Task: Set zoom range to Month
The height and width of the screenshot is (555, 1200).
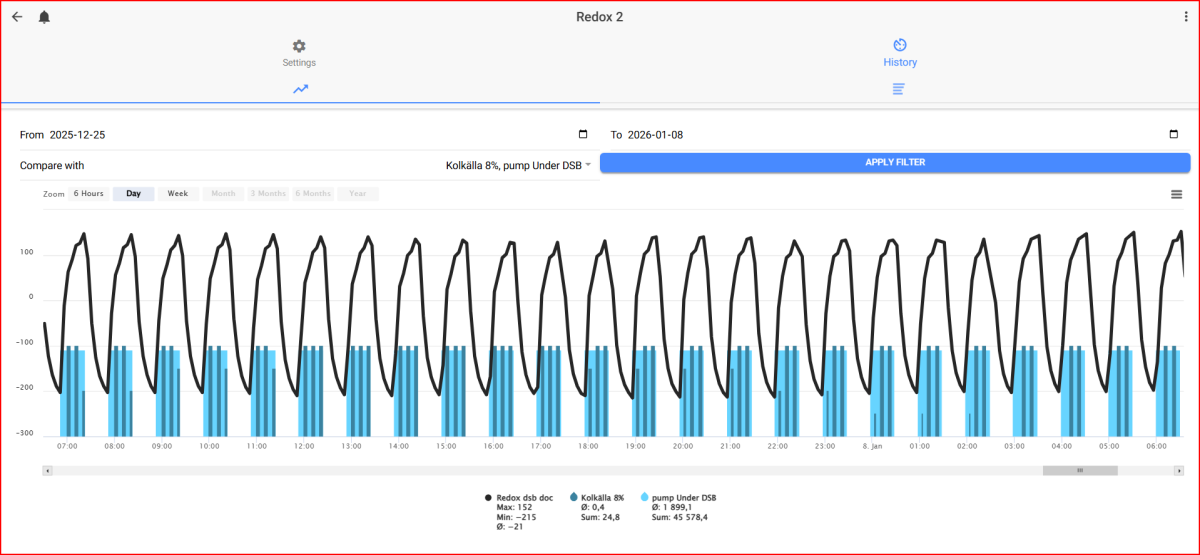Action: pos(223,194)
